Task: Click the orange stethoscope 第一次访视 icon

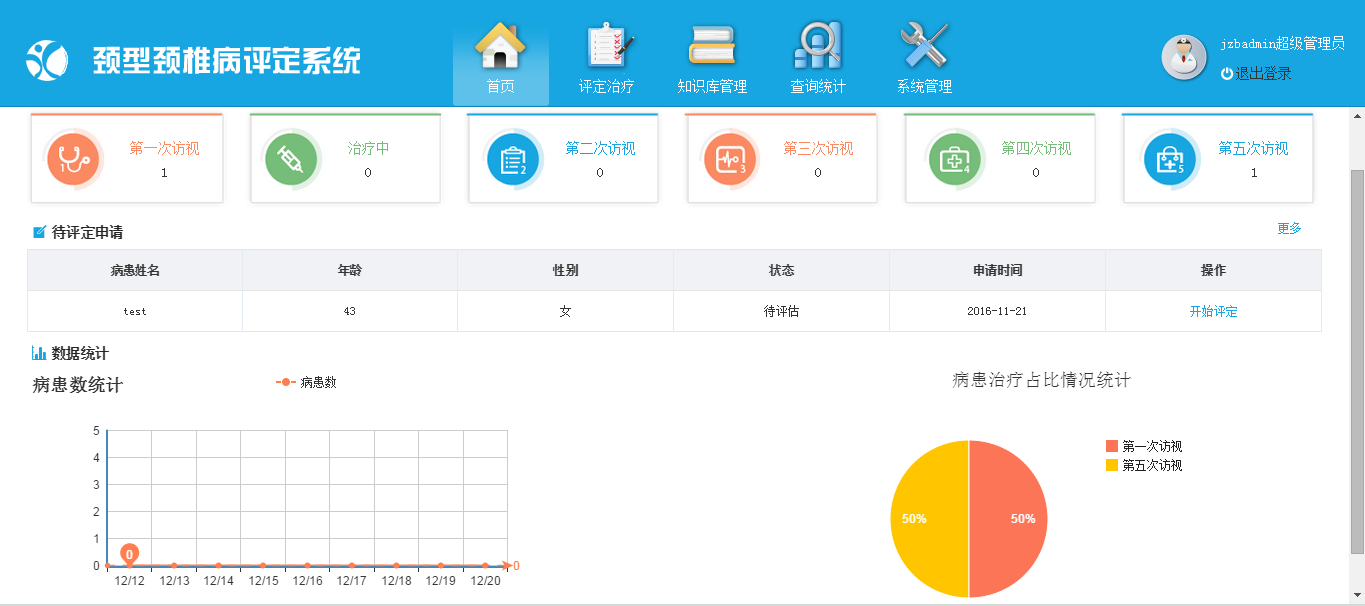Action: (73, 159)
